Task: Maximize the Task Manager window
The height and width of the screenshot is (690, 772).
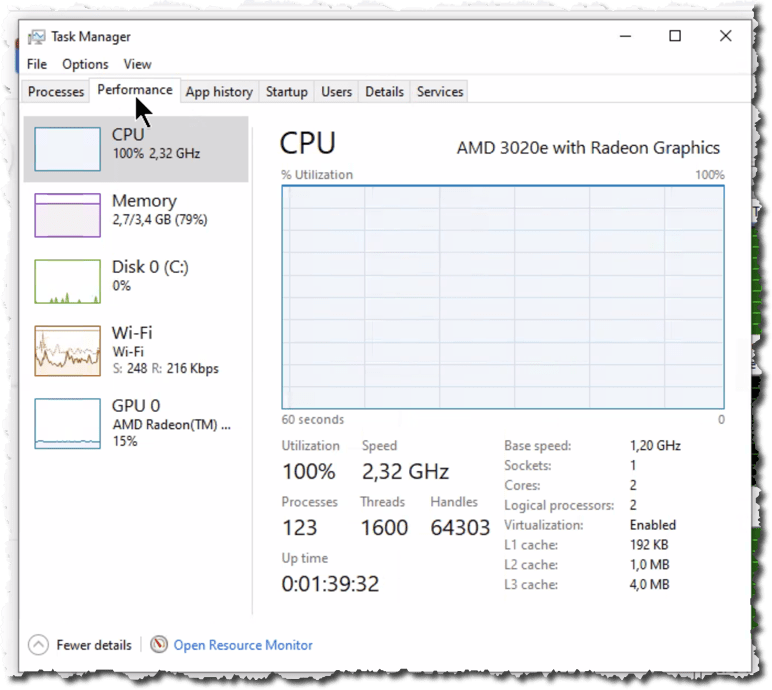Action: (675, 36)
